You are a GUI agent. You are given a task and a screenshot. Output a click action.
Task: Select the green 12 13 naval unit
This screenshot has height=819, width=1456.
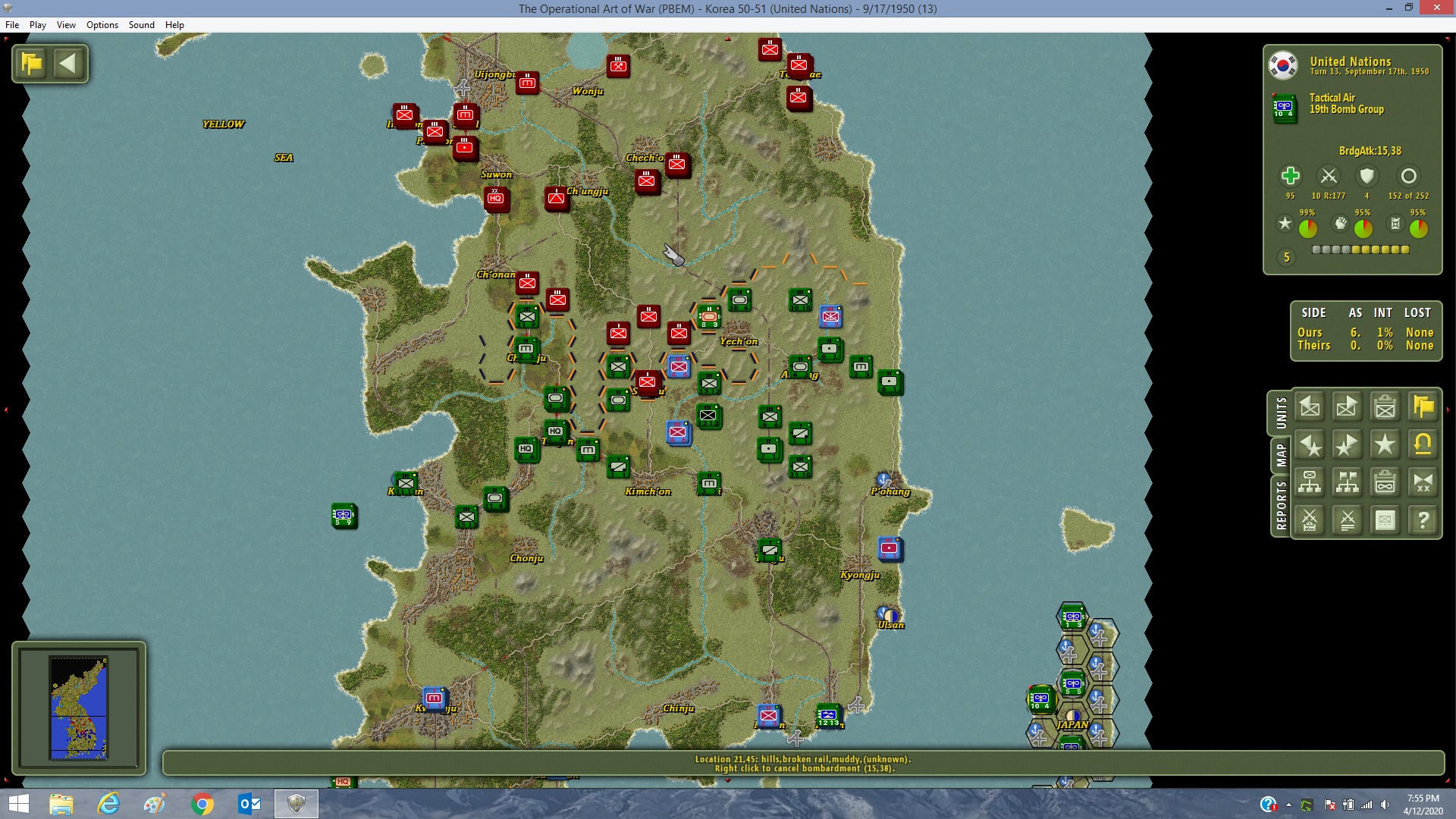[x=828, y=715]
